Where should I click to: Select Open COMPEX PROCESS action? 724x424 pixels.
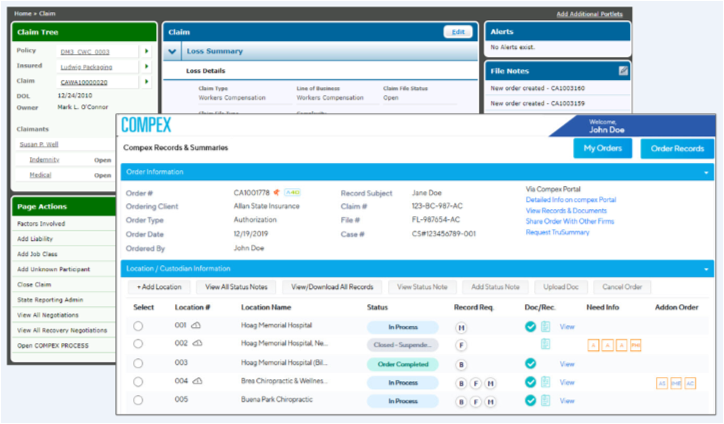coord(53,345)
